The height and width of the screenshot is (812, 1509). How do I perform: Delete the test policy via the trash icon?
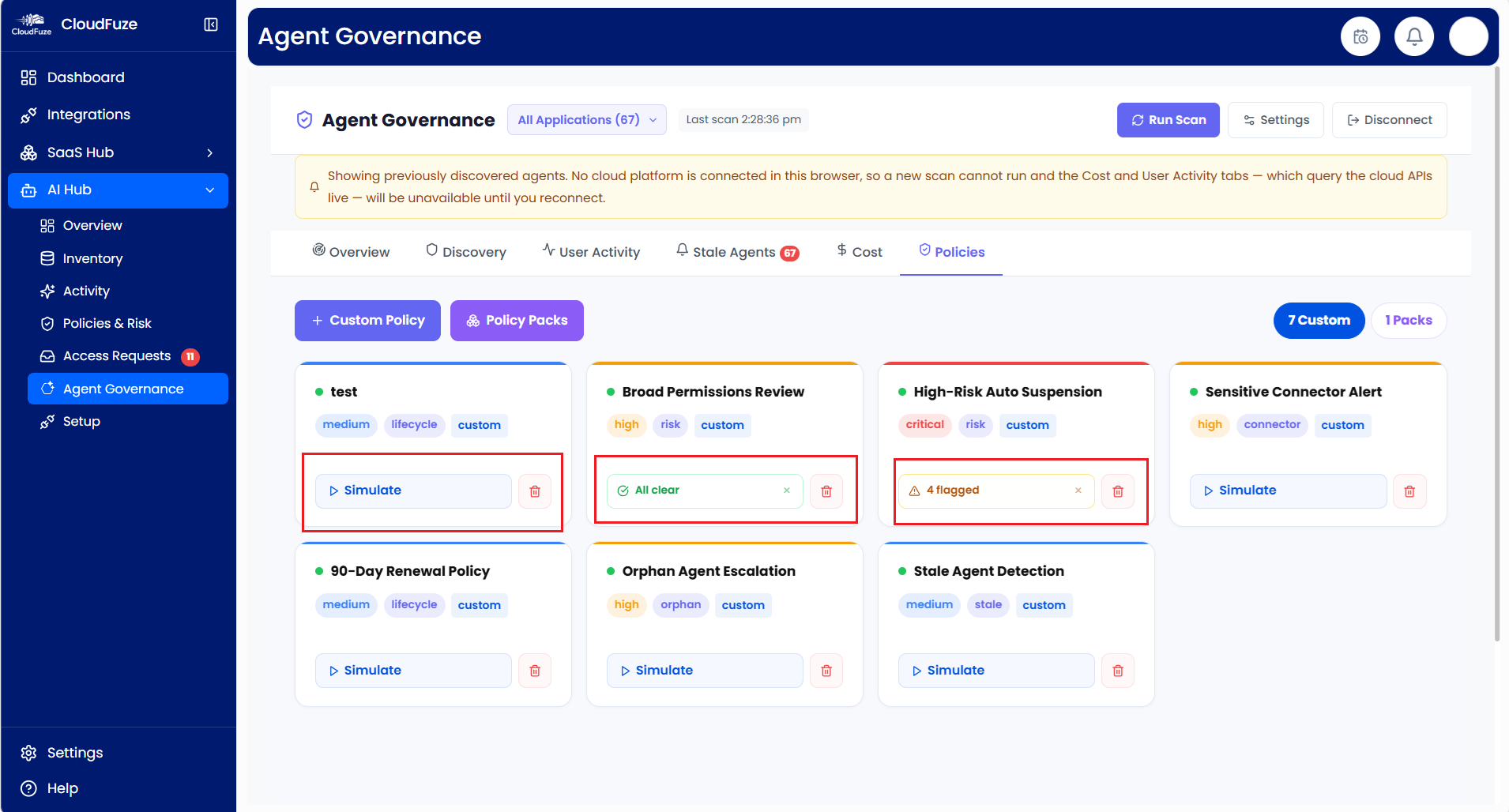535,491
